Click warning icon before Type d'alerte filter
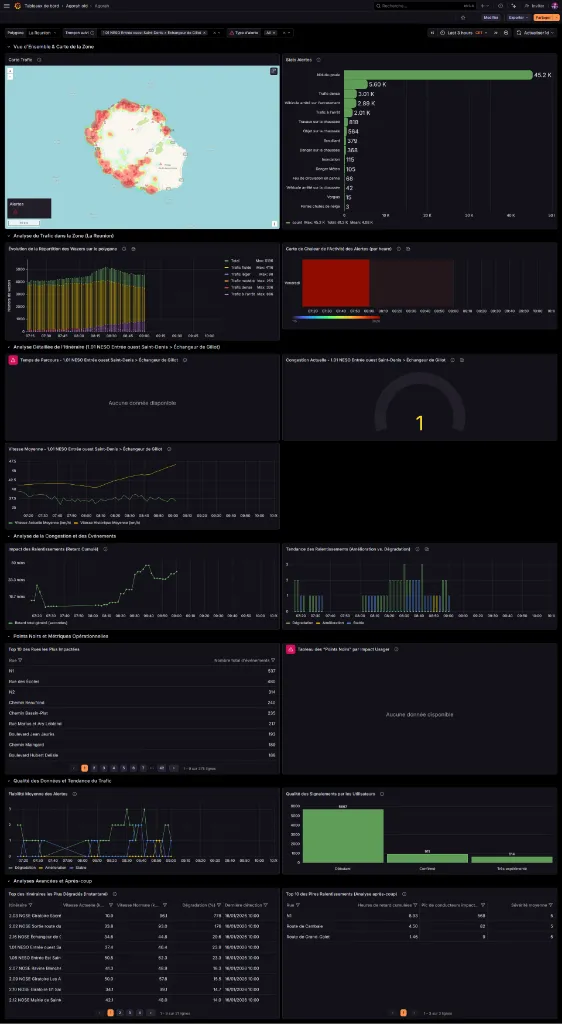Image resolution: width=562 pixels, height=1024 pixels. coord(232,32)
